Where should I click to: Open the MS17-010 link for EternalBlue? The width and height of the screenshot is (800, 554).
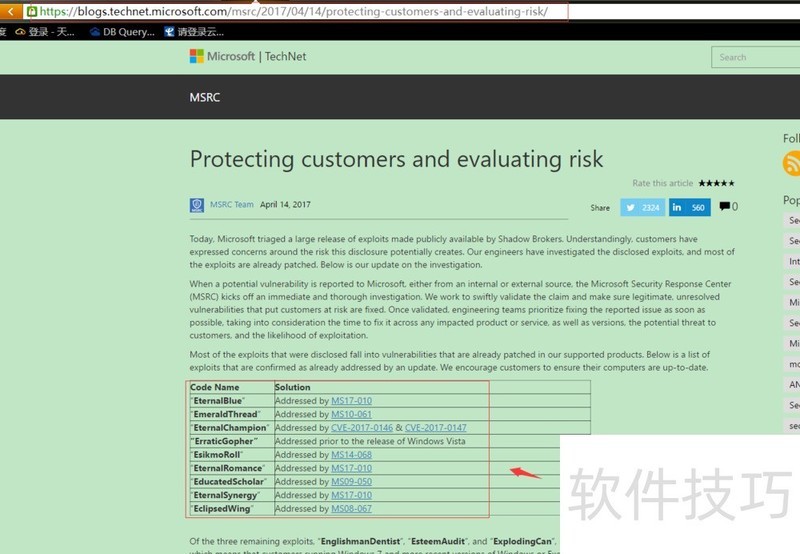pyautogui.click(x=352, y=401)
